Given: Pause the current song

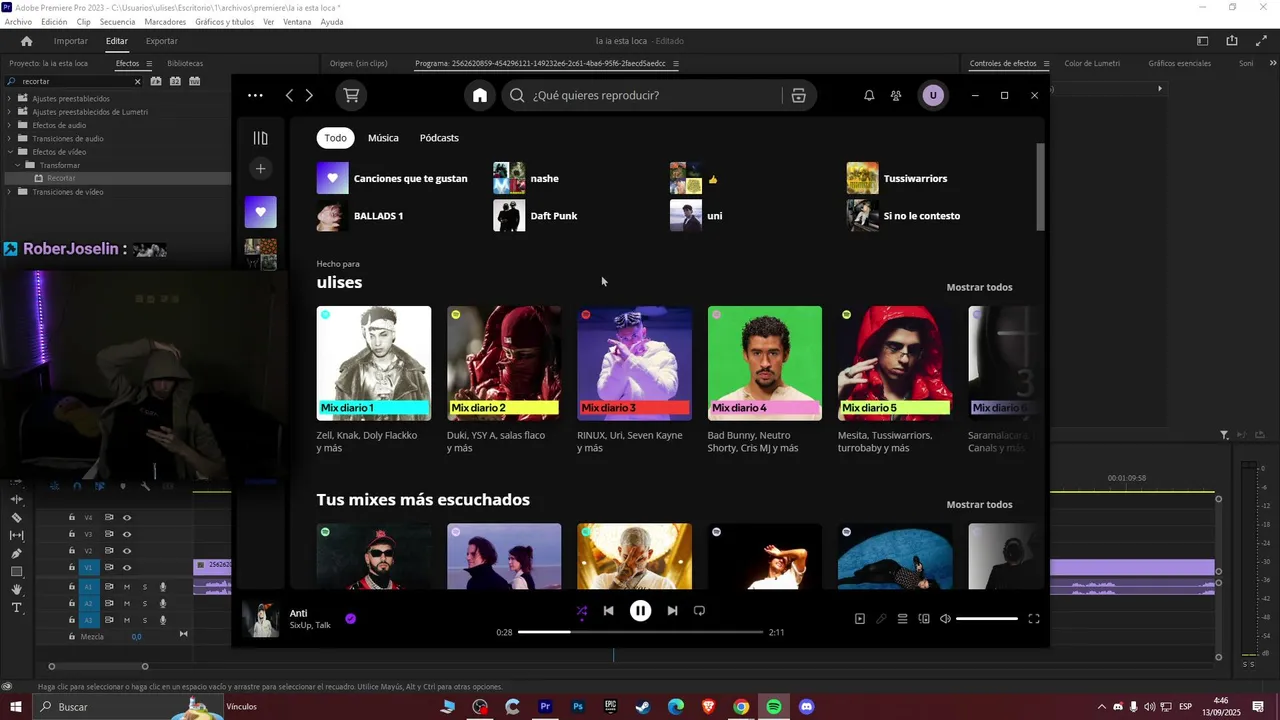Looking at the screenshot, I should pyautogui.click(x=640, y=610).
